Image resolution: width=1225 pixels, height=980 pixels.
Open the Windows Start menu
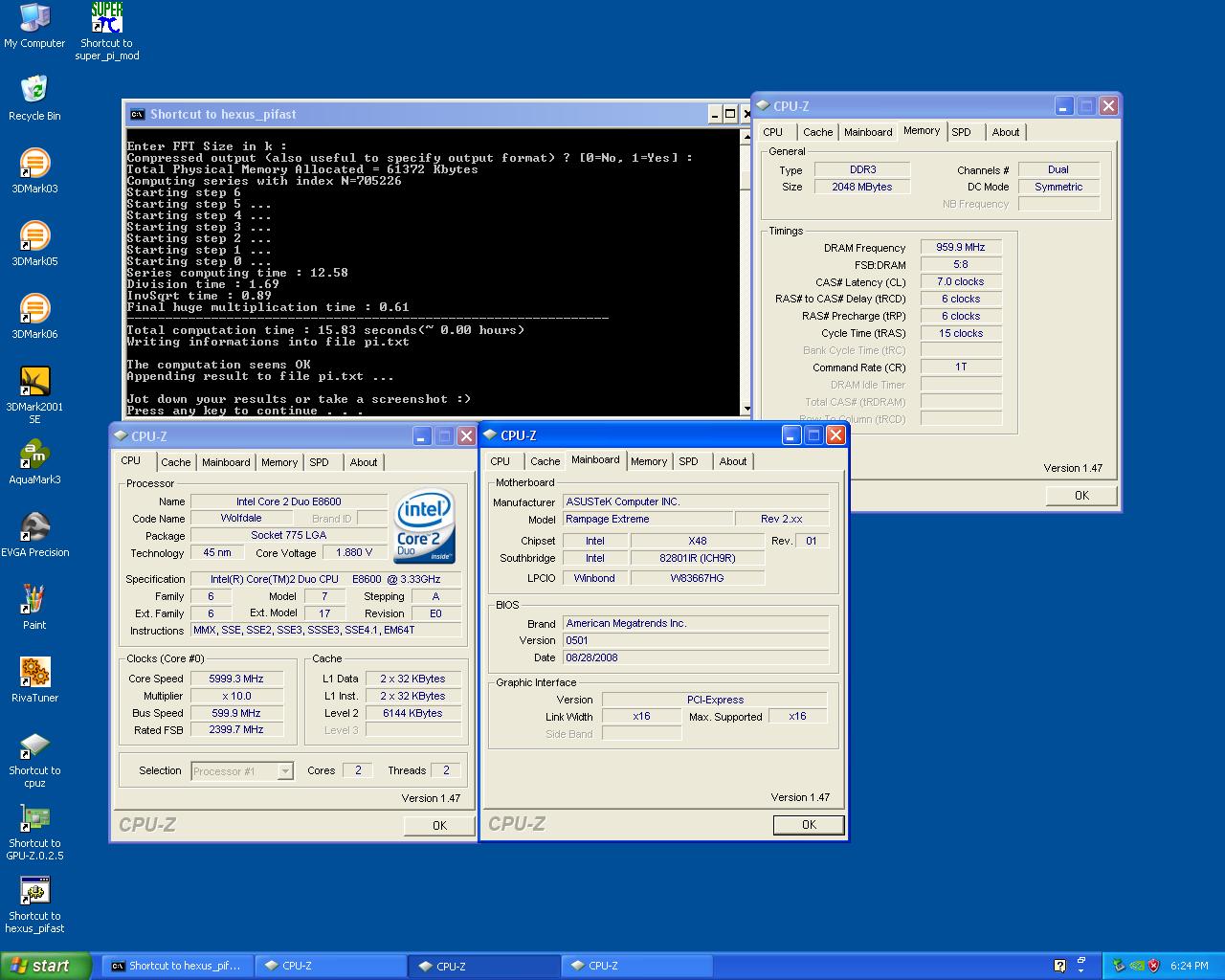point(45,966)
